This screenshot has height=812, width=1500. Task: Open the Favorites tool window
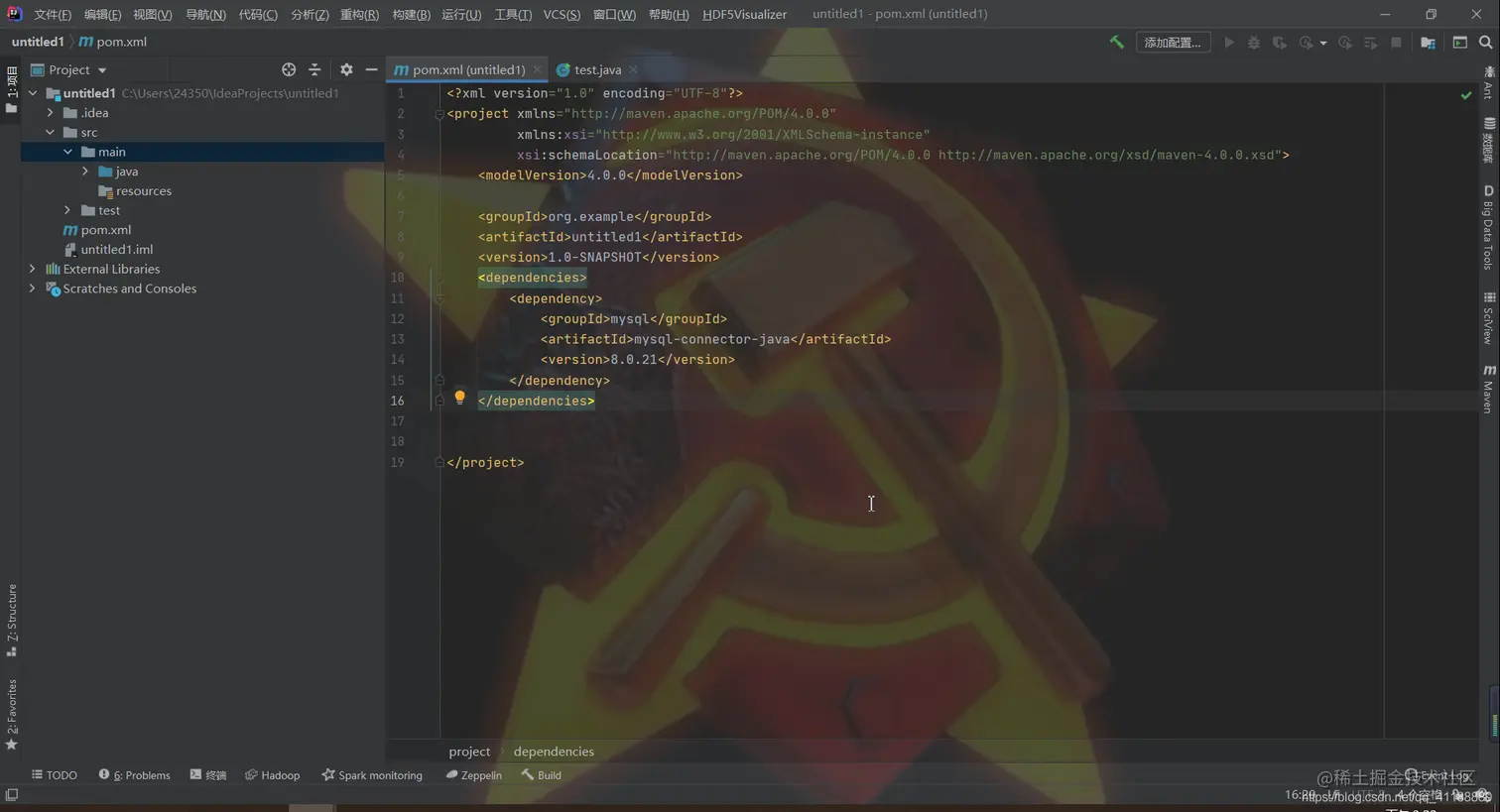click(12, 714)
